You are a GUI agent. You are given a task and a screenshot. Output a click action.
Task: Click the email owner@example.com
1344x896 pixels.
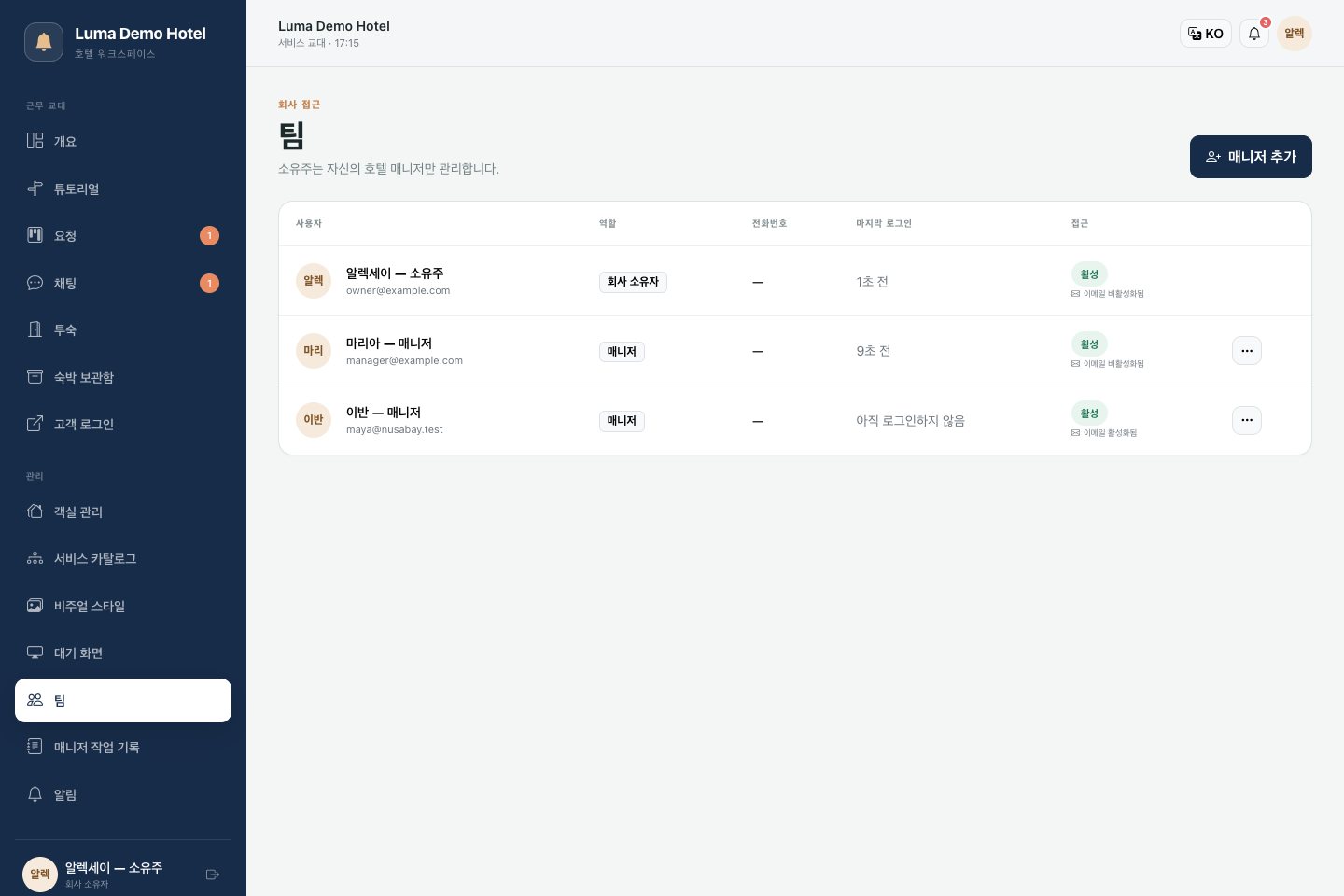(x=399, y=291)
